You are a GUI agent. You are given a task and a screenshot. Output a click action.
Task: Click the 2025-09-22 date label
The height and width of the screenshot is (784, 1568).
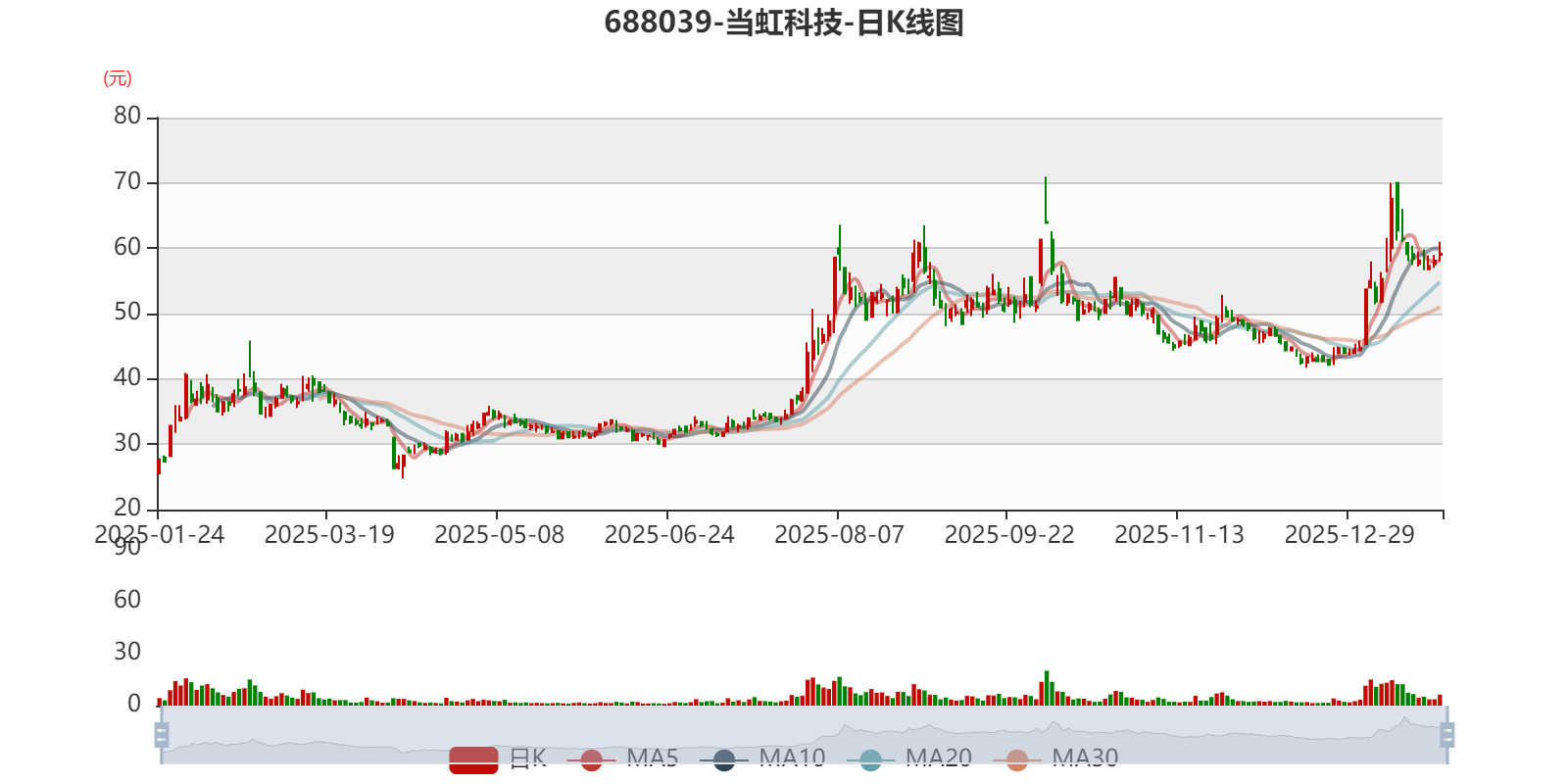pos(1009,535)
